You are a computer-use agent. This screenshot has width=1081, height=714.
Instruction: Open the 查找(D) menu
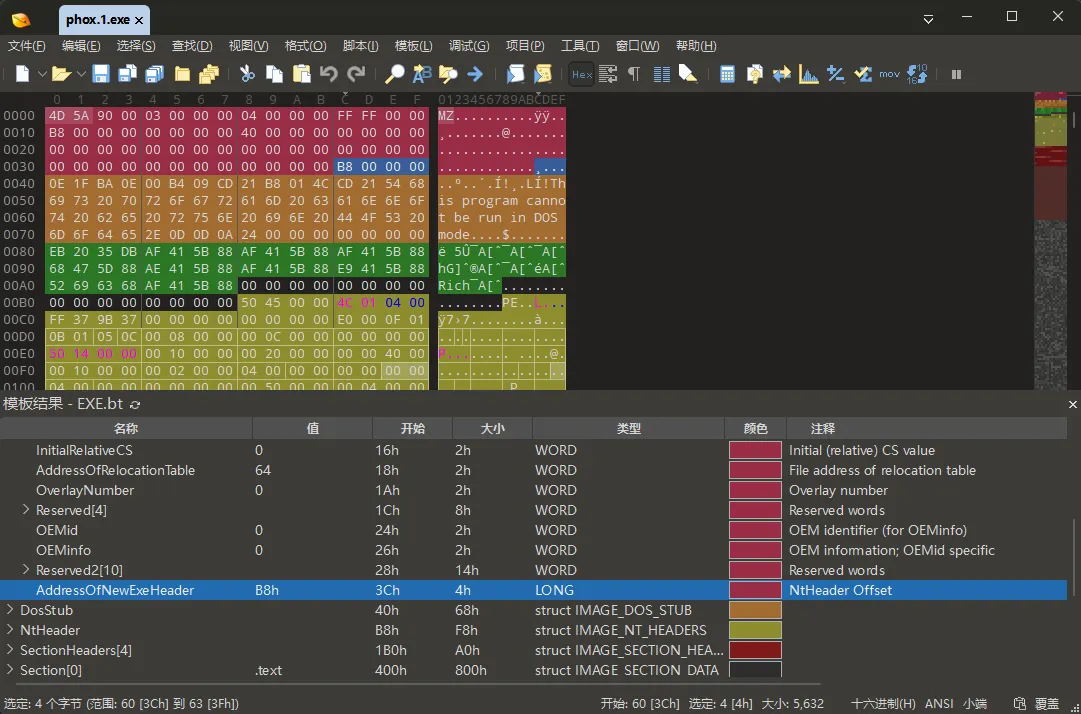(192, 46)
